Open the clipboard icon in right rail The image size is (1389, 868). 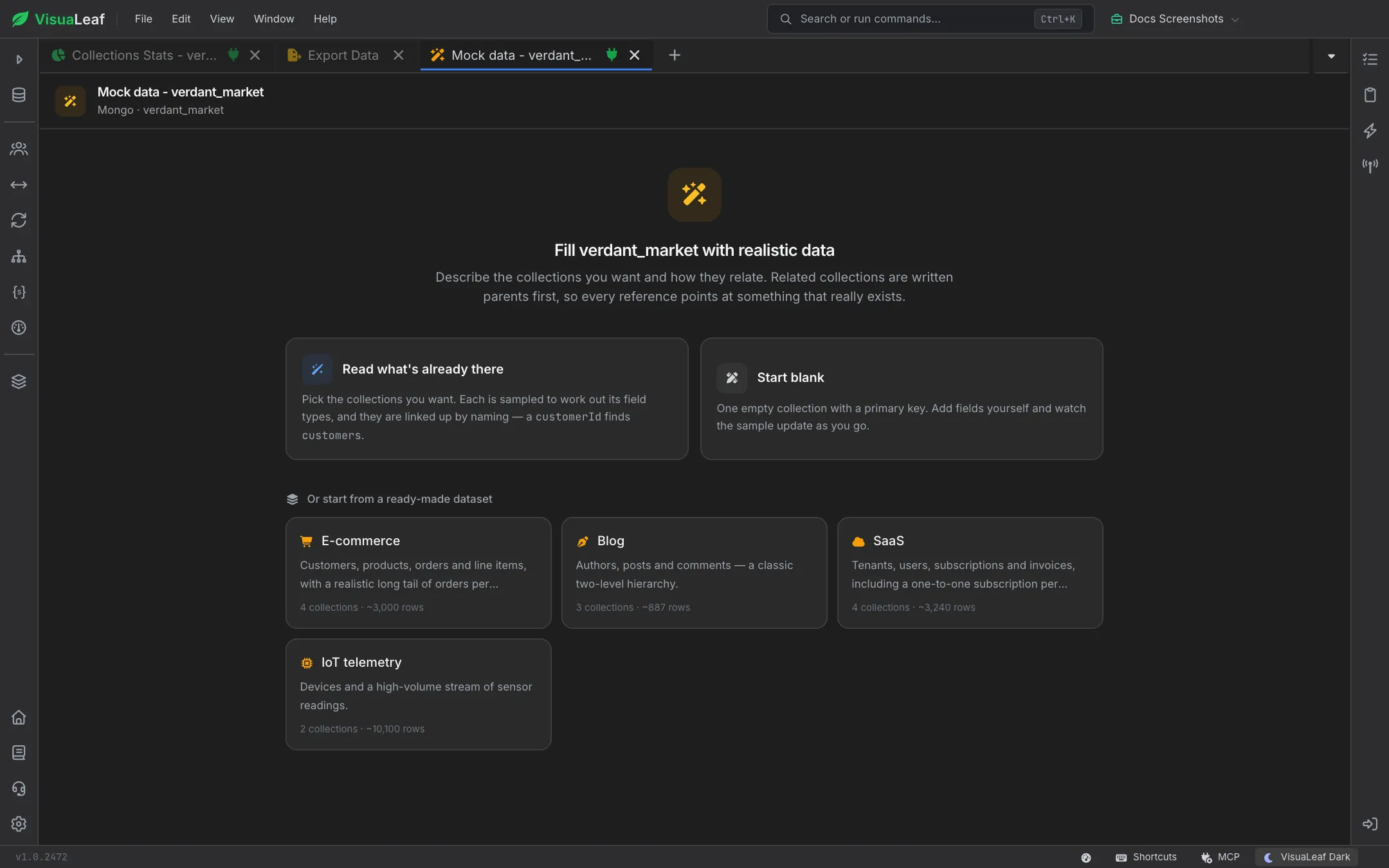tap(1370, 95)
